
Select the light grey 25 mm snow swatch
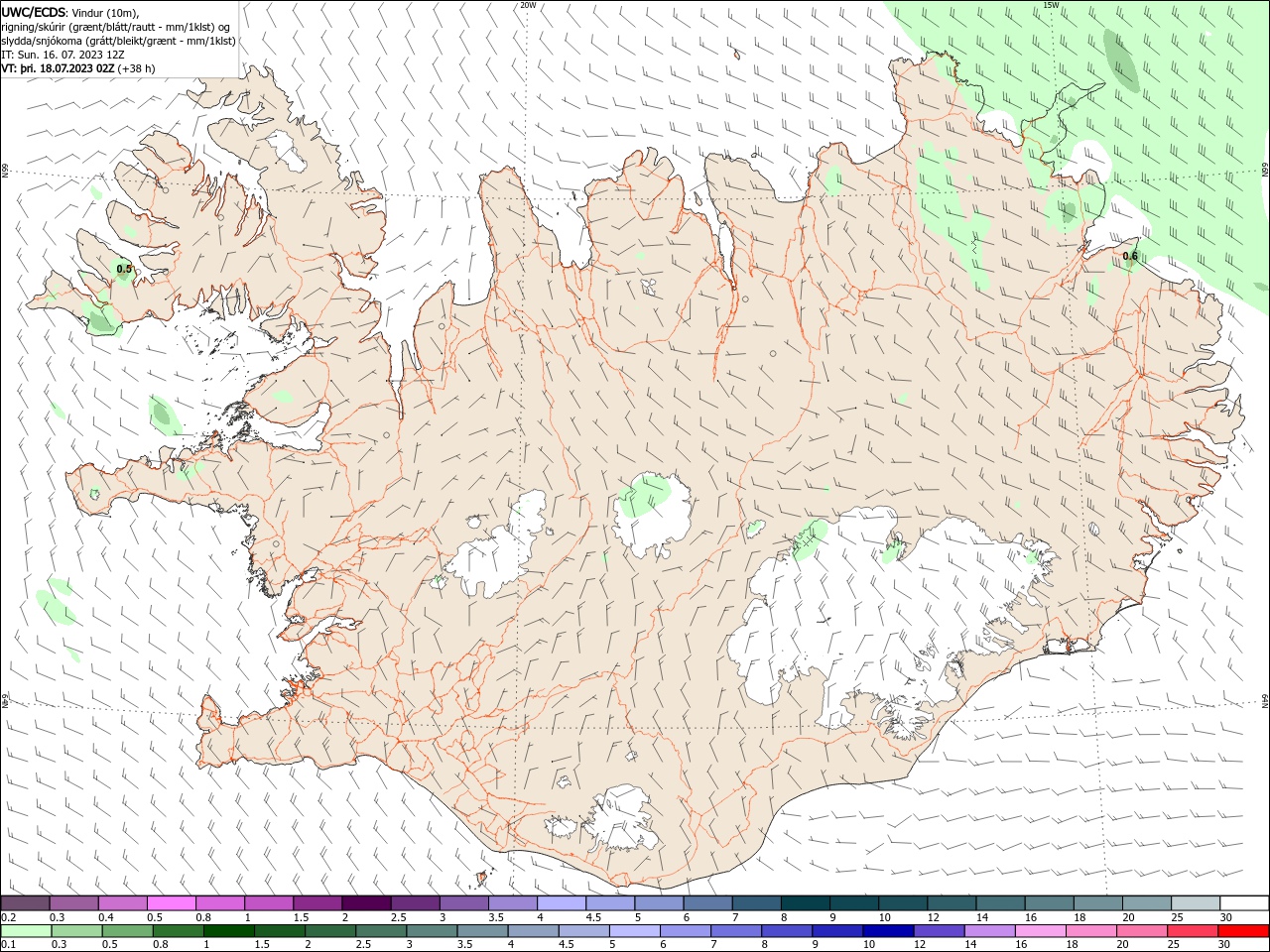click(x=1196, y=903)
